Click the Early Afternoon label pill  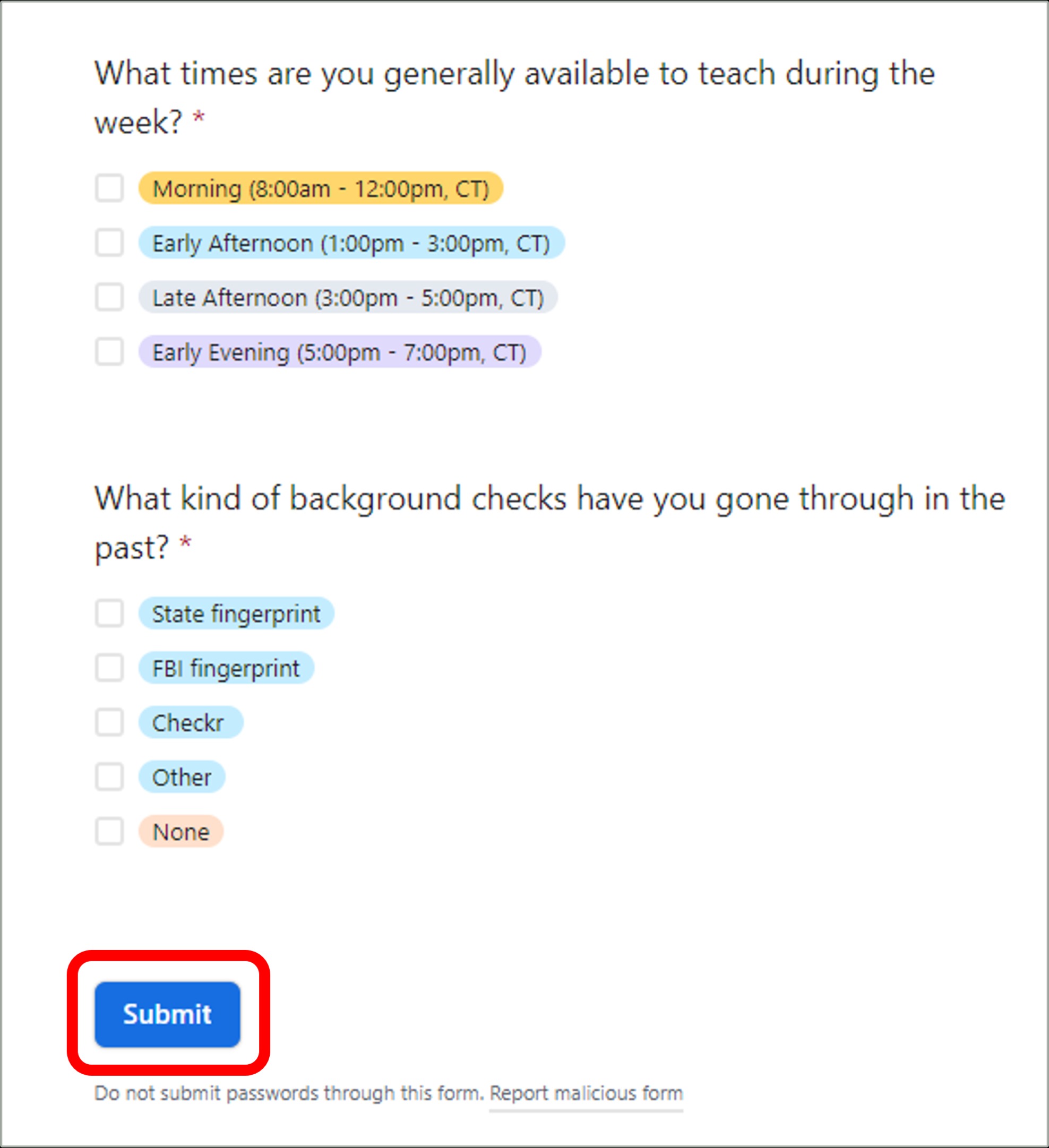351,243
